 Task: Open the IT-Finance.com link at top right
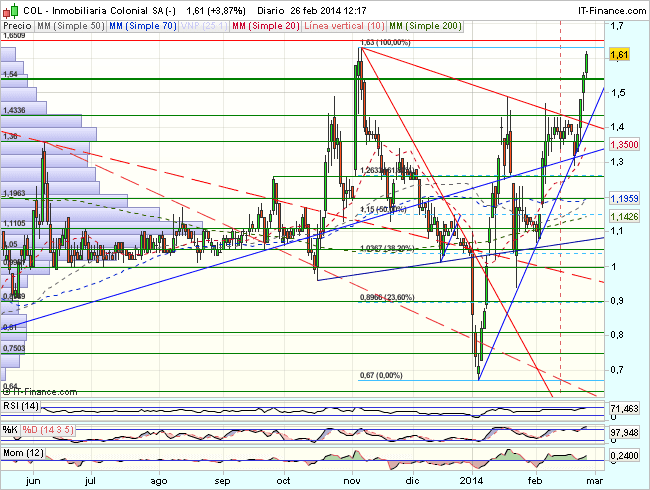pos(612,10)
